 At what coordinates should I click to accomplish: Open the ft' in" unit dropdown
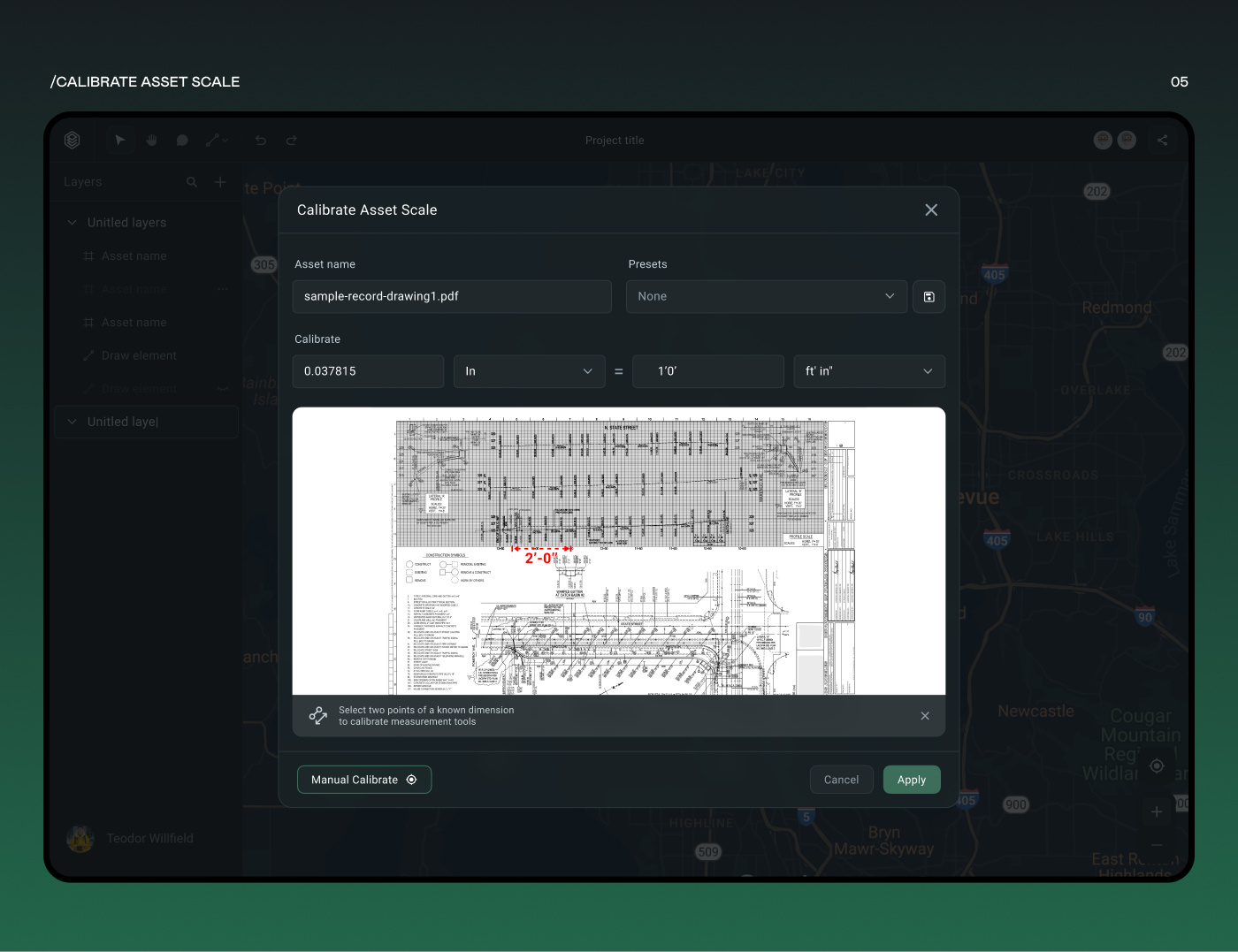pyautogui.click(x=869, y=371)
